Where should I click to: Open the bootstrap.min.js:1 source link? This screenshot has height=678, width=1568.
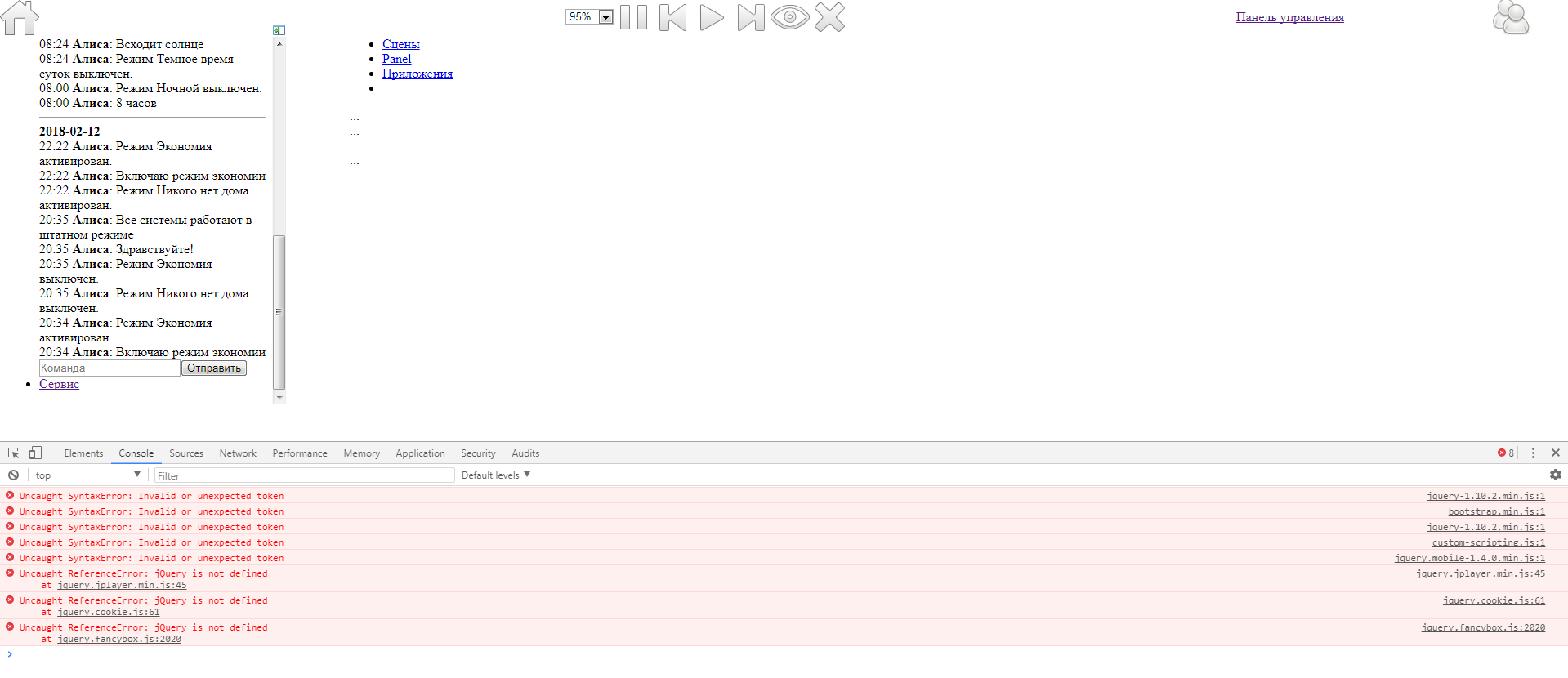click(x=1497, y=512)
